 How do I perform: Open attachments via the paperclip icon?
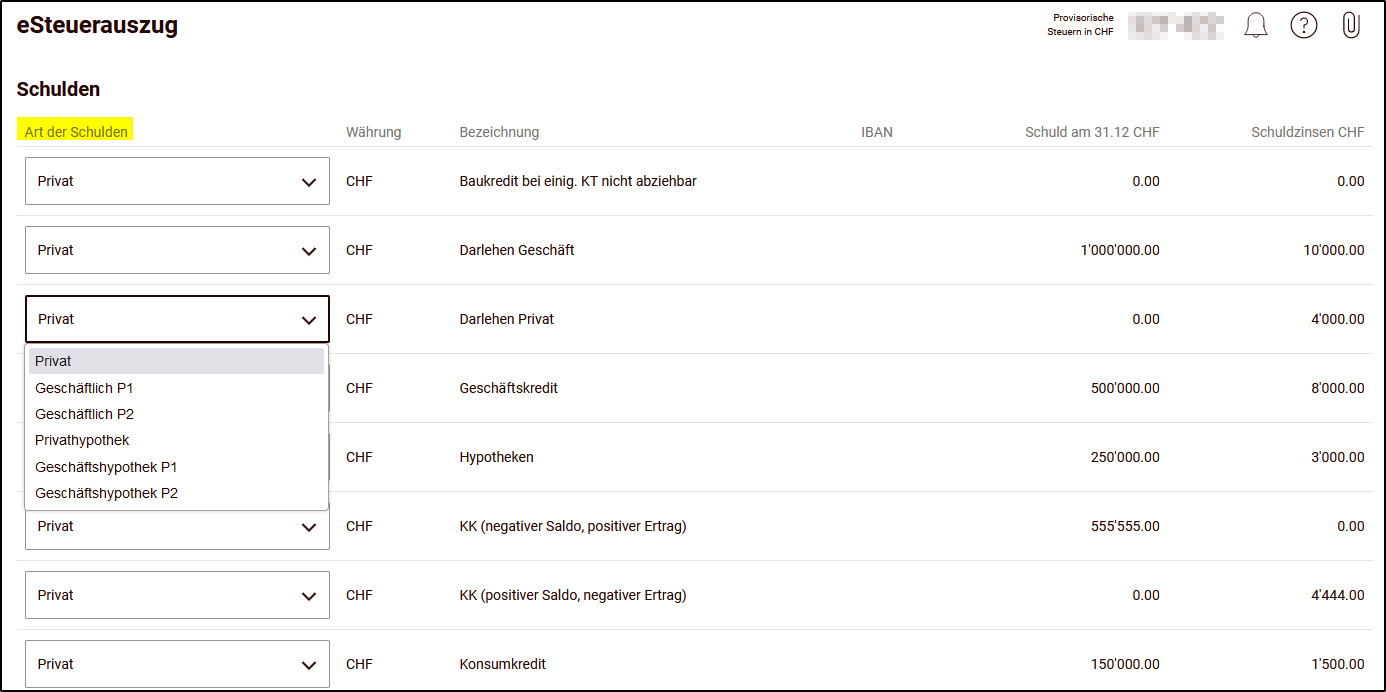point(1351,26)
